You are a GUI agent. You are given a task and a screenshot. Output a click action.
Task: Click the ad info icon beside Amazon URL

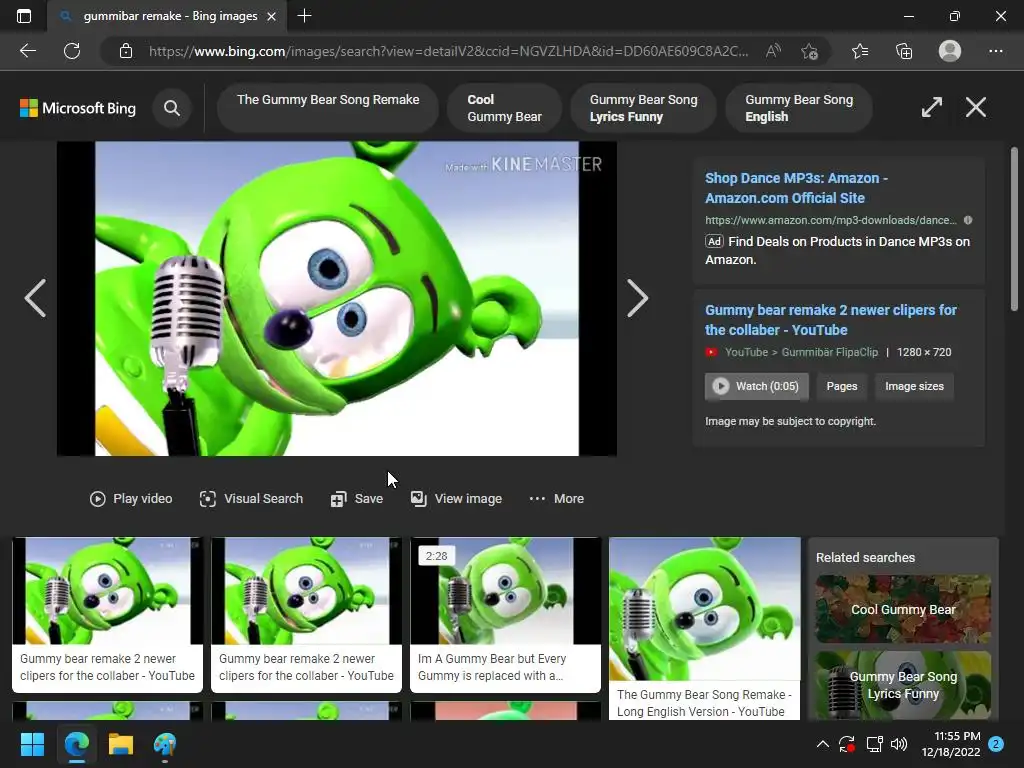[x=968, y=220]
